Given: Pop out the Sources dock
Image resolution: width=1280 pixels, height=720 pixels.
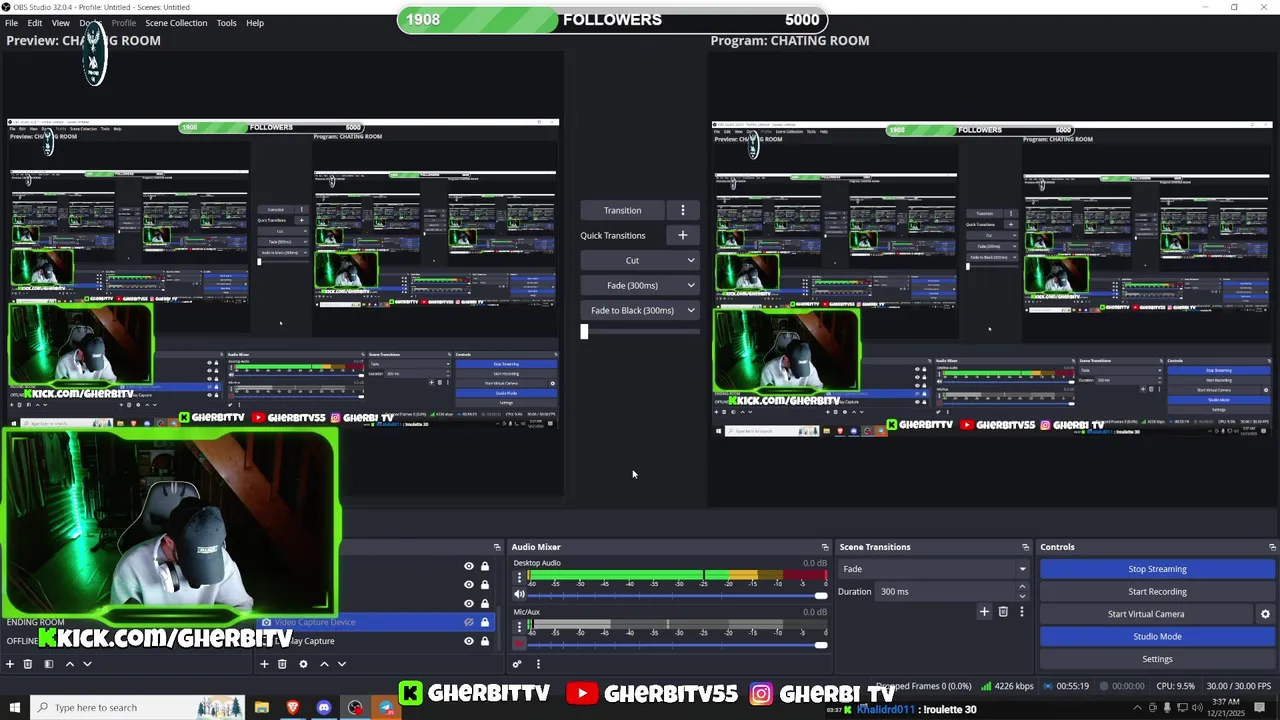Looking at the screenshot, I should coord(497,547).
